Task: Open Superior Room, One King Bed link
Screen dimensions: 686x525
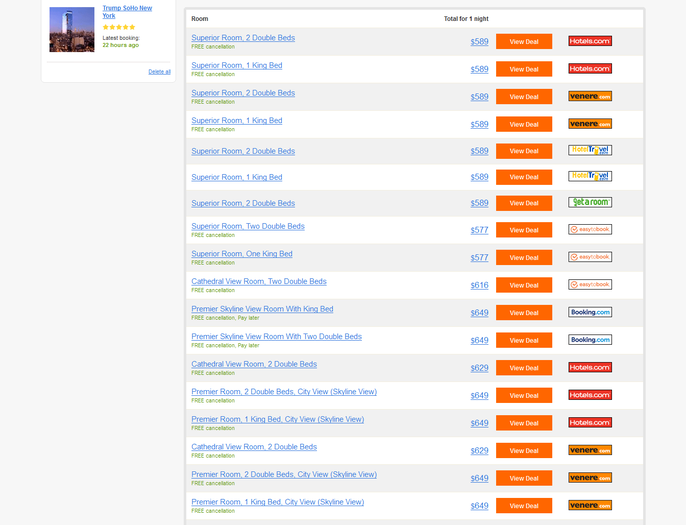Action: [242, 254]
